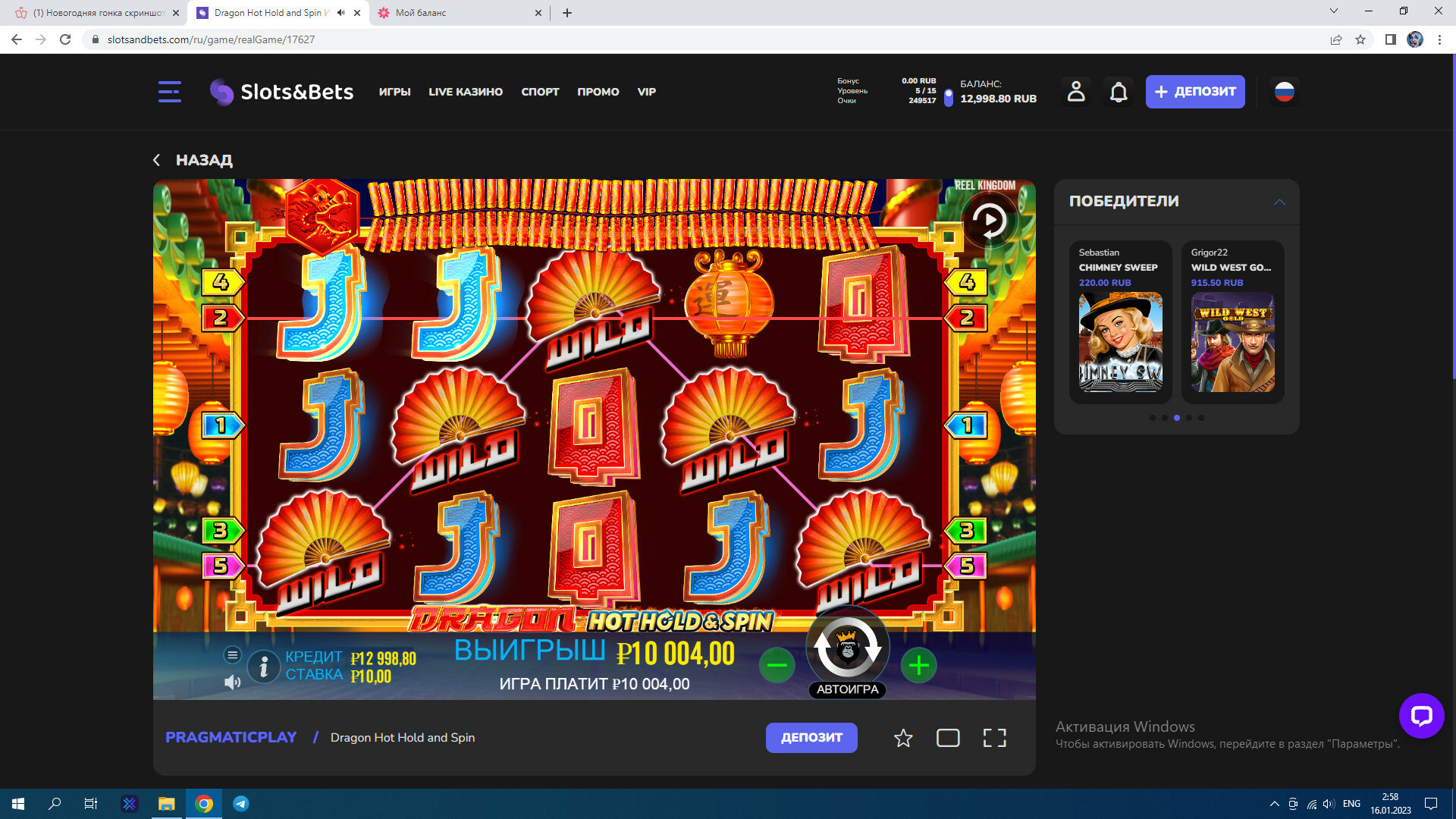Viewport: 1456px width, 819px height.
Task: Open live chat support bubble
Action: (x=1421, y=715)
